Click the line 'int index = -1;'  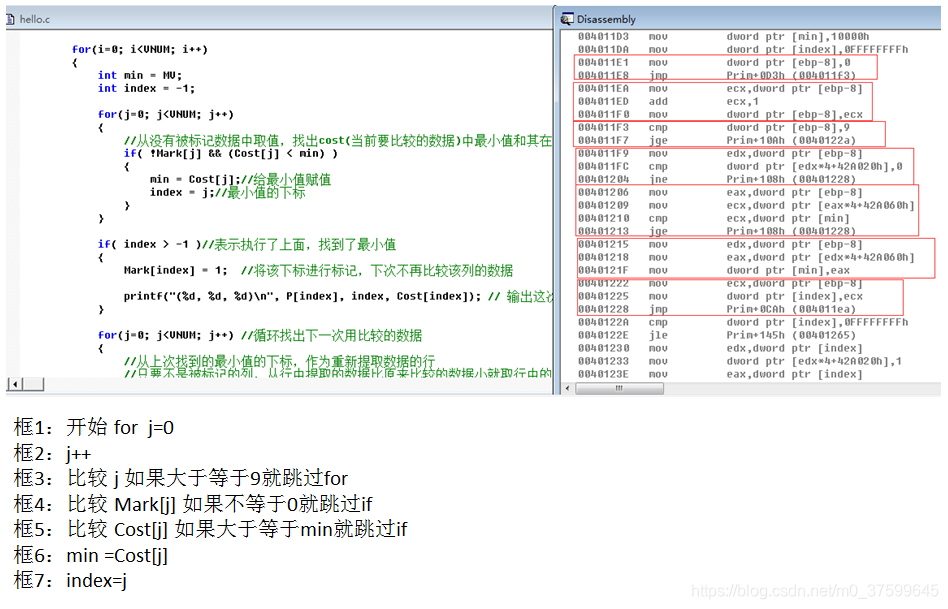(x=146, y=88)
